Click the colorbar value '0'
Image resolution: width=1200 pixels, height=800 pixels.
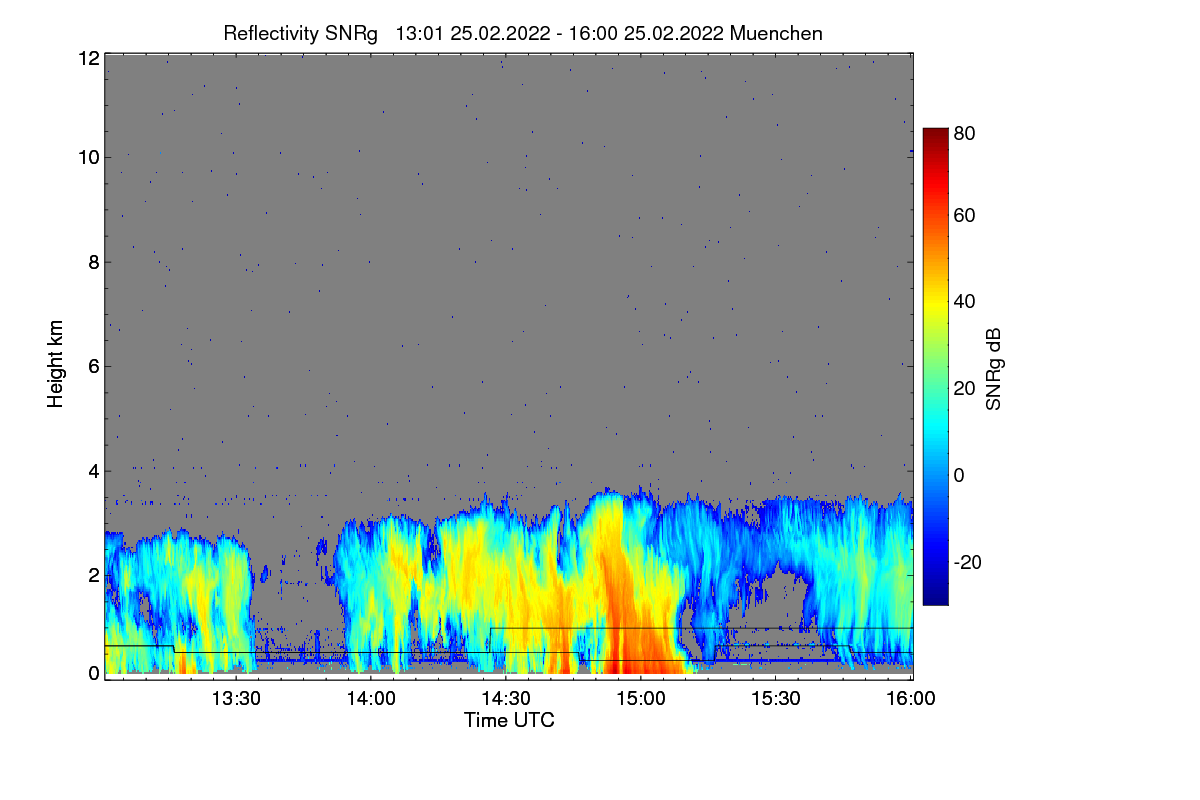click(x=960, y=475)
